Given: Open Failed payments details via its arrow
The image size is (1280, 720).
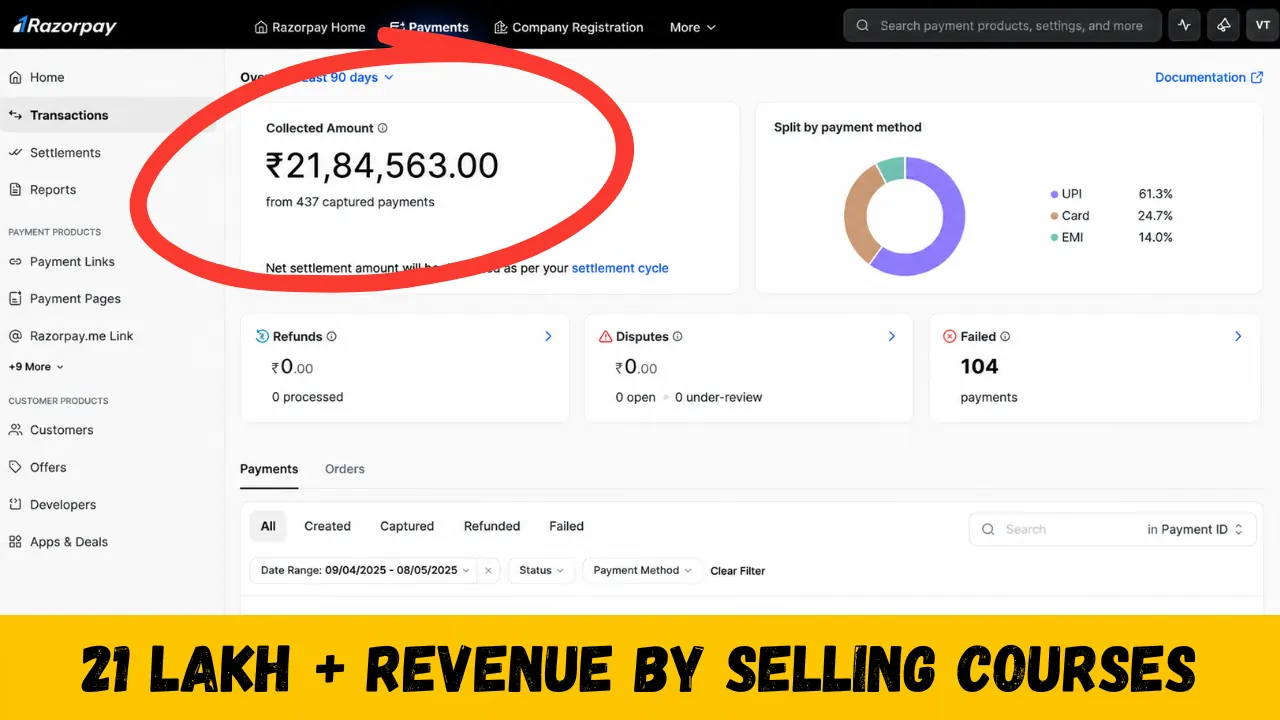Looking at the screenshot, I should click(x=1238, y=337).
